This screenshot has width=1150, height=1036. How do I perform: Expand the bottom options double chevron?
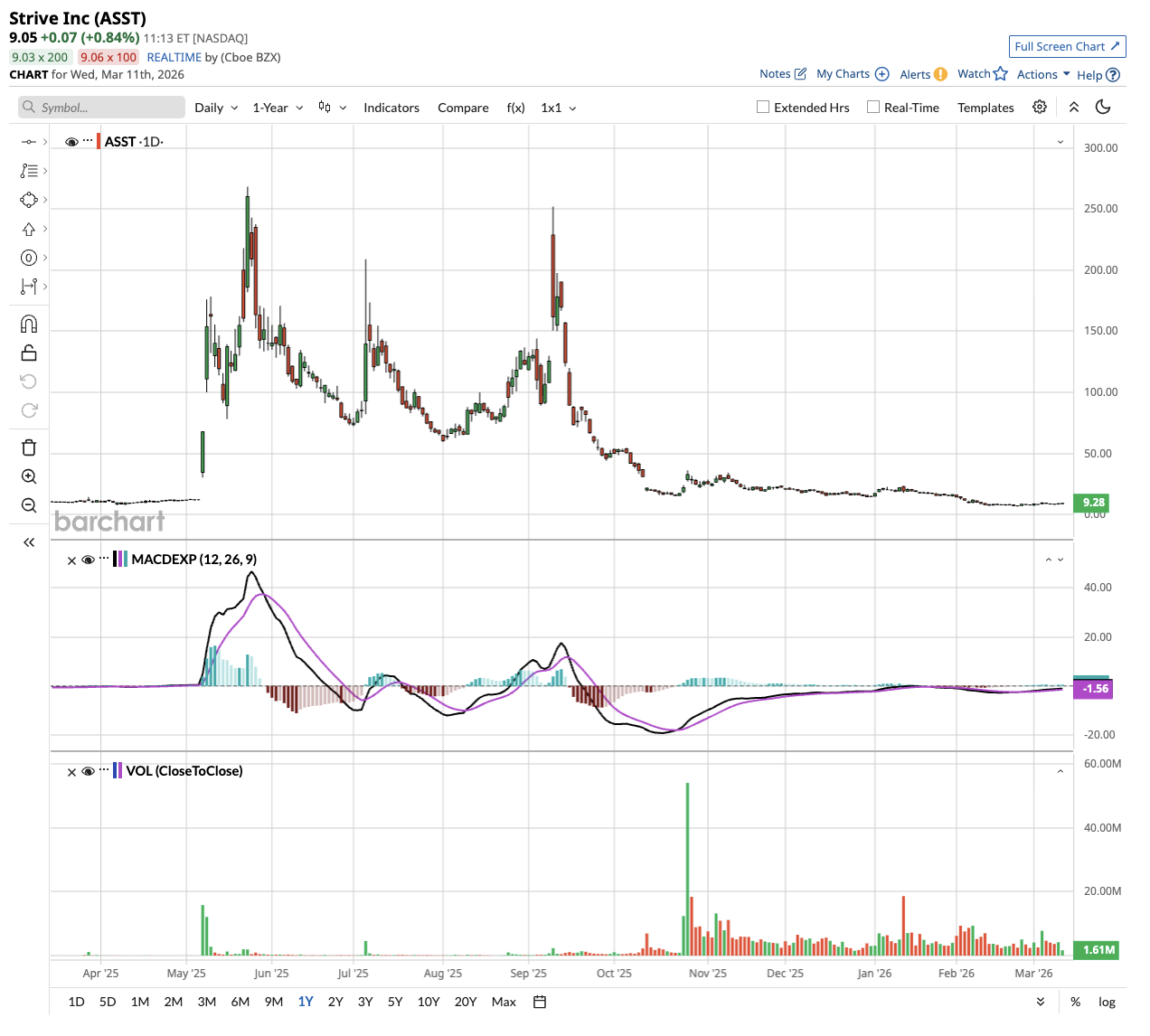pos(1041,1002)
